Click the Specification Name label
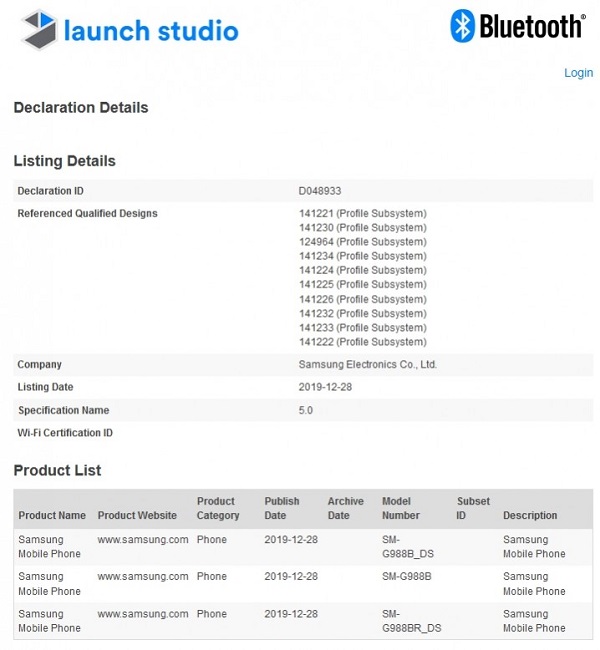 click(x=63, y=410)
